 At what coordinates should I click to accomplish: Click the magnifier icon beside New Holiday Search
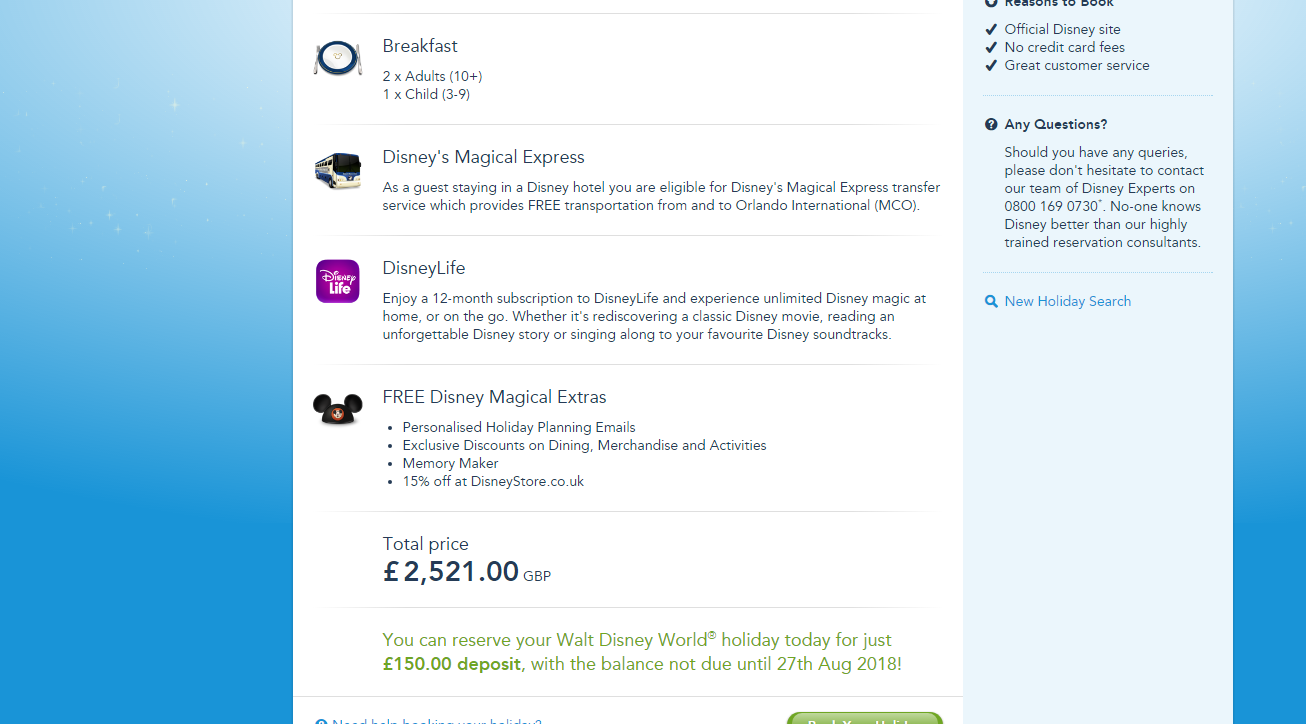(x=991, y=302)
